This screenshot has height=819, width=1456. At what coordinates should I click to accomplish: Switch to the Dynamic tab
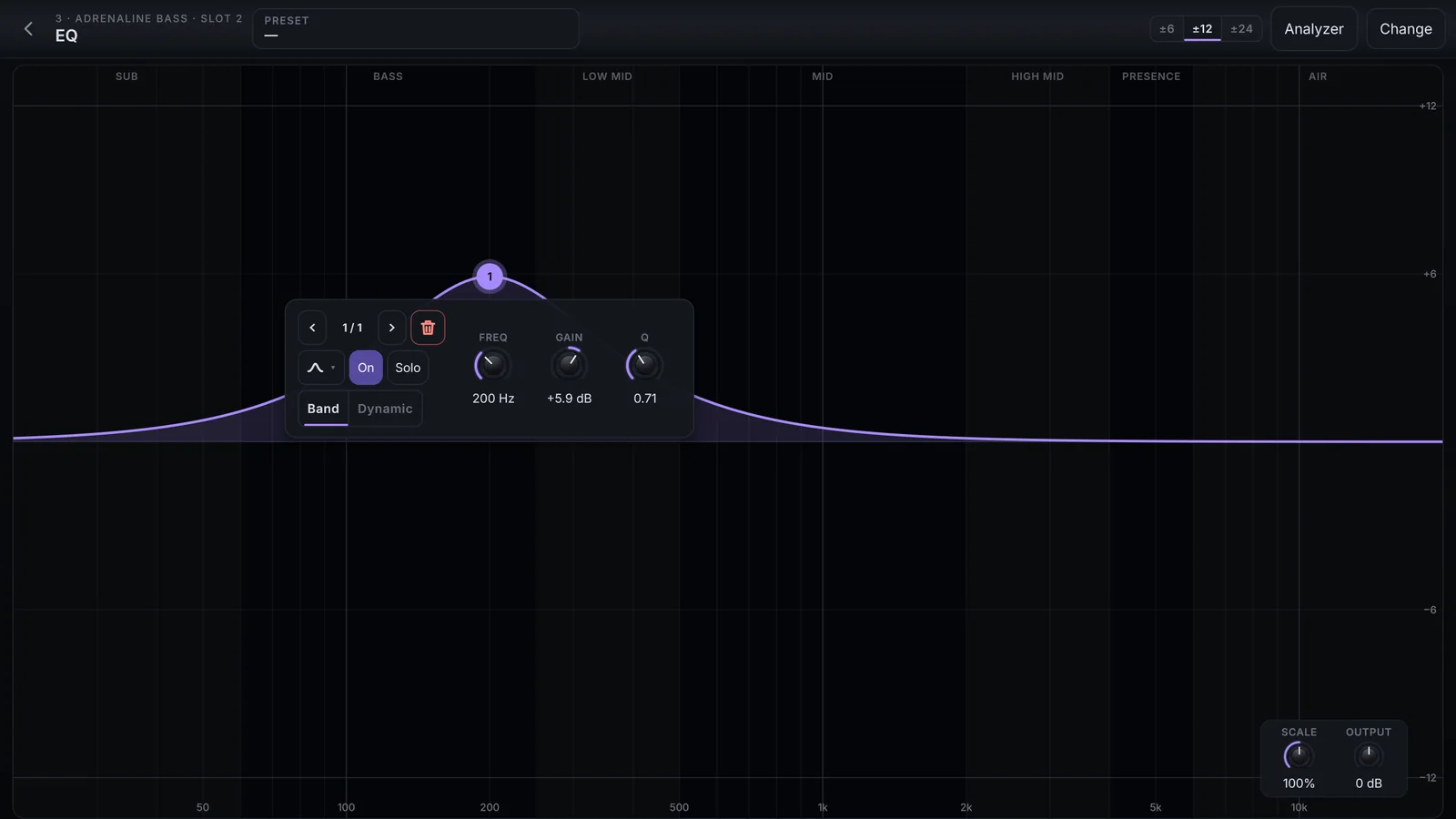pyautogui.click(x=385, y=409)
